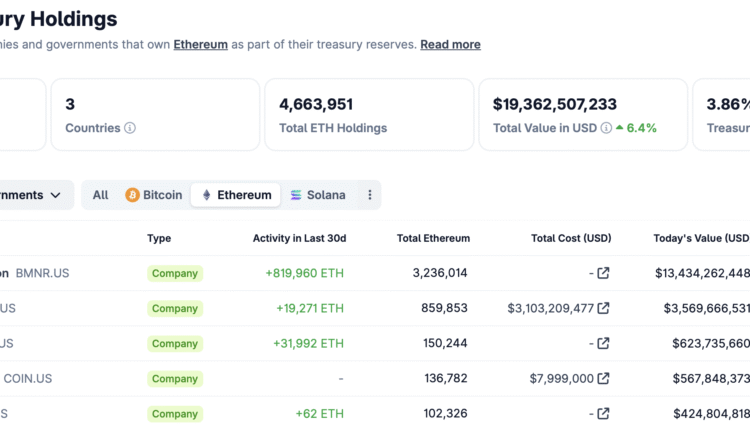750x430 pixels.
Task: Click Company badge in COIN.US row
Action: 175,378
